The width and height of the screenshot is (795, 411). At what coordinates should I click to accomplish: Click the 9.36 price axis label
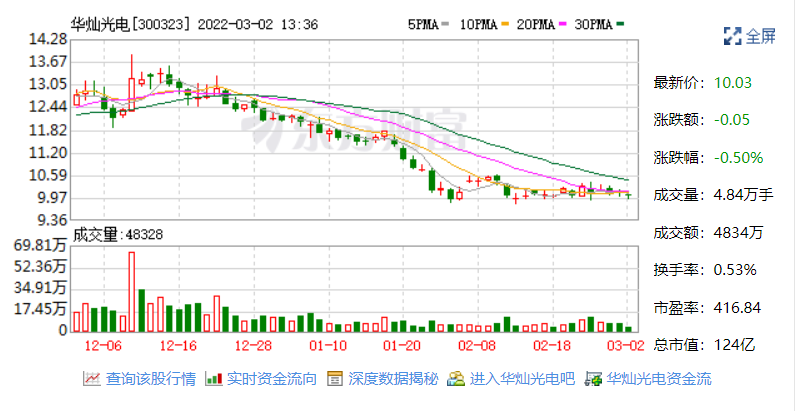click(x=53, y=220)
